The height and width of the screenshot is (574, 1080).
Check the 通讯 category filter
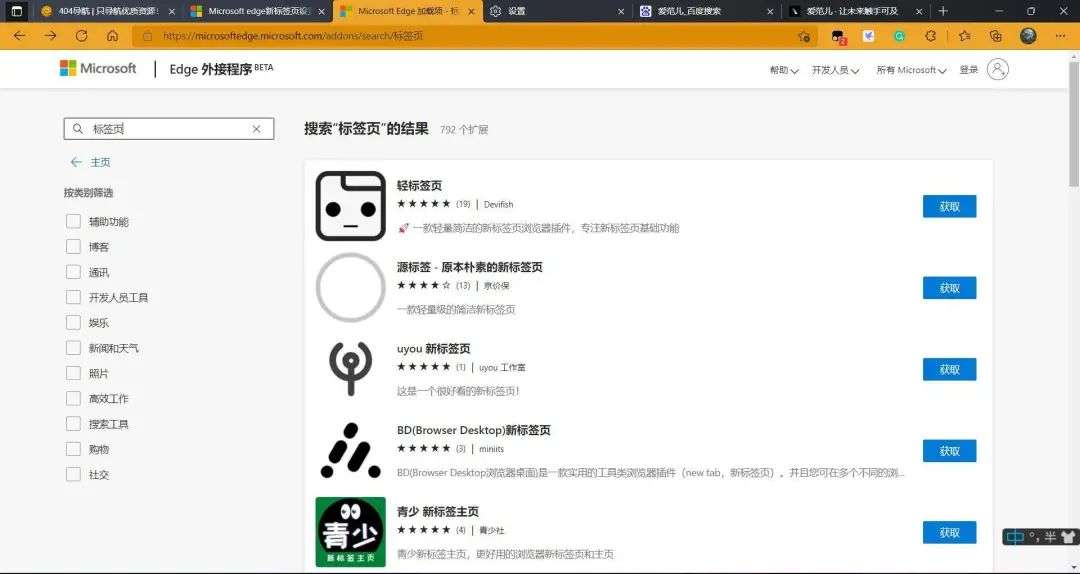73,272
